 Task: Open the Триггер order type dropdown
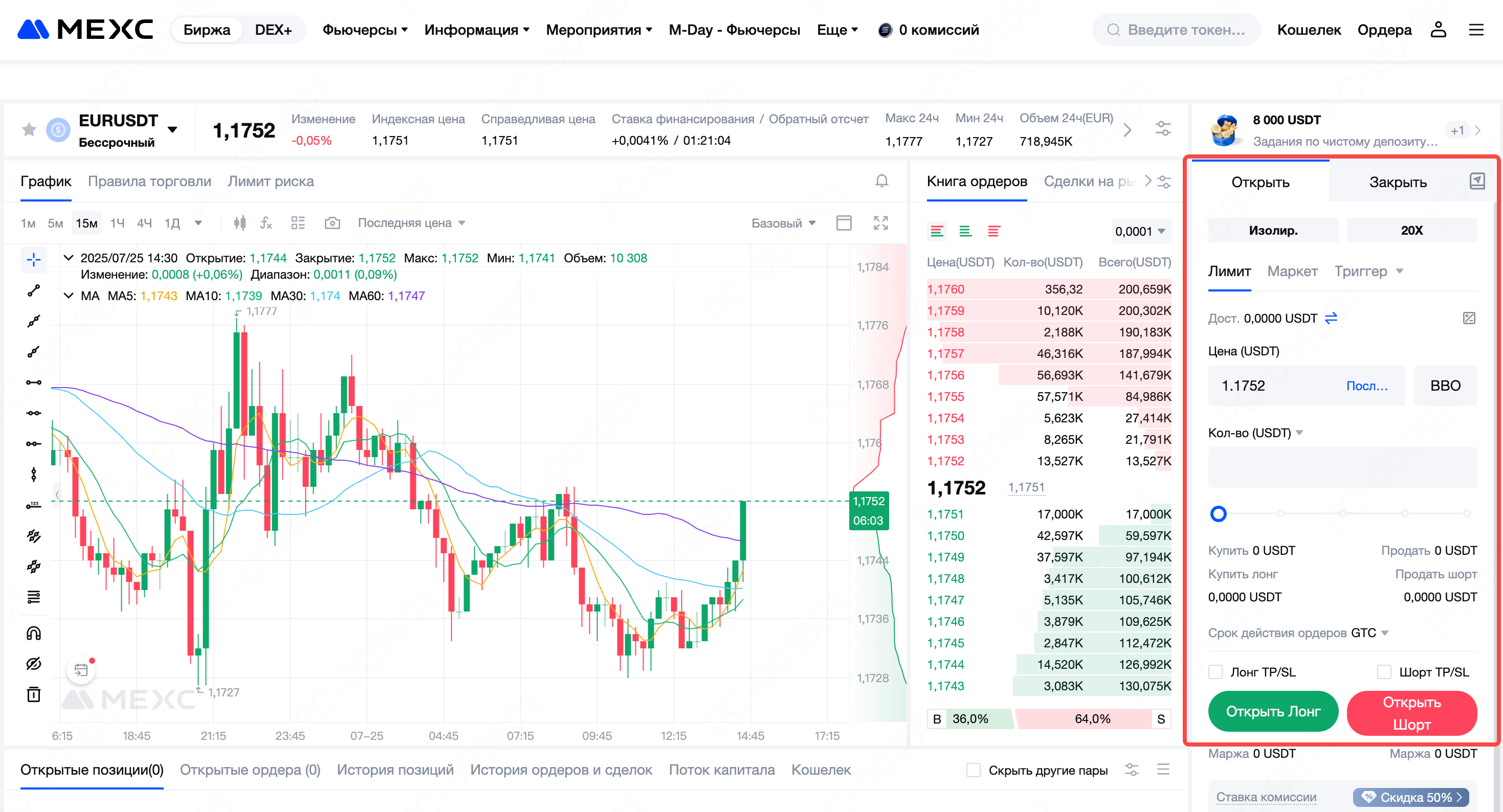click(1369, 271)
